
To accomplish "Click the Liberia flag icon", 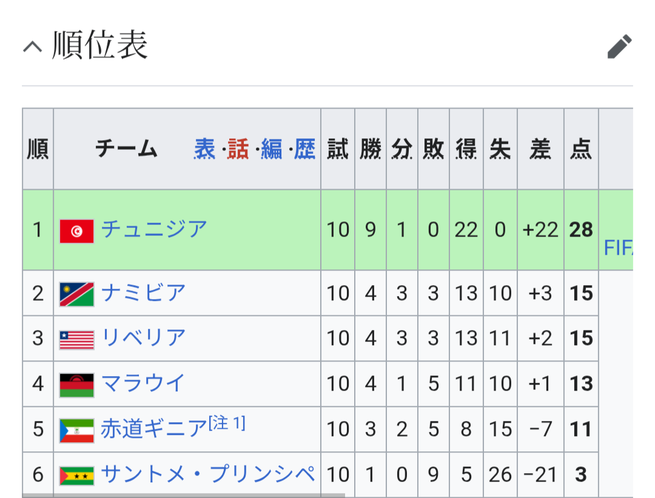I will tap(76, 340).
